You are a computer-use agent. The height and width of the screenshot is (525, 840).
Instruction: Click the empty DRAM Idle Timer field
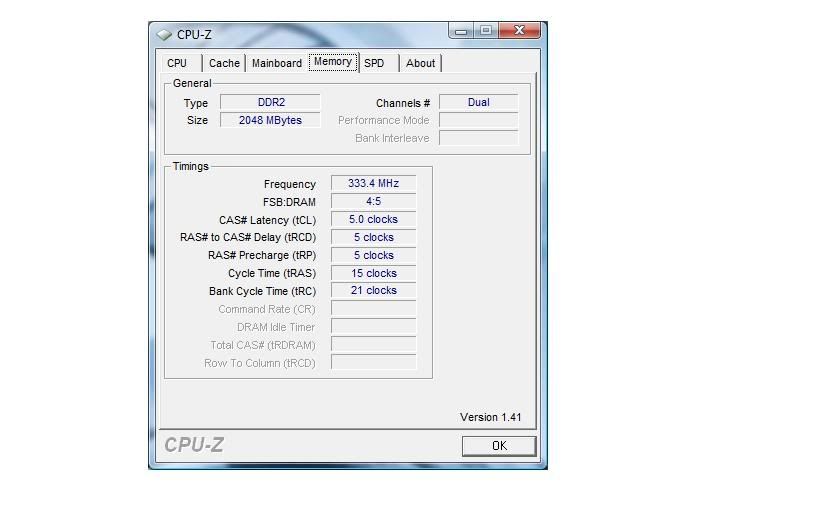point(373,326)
